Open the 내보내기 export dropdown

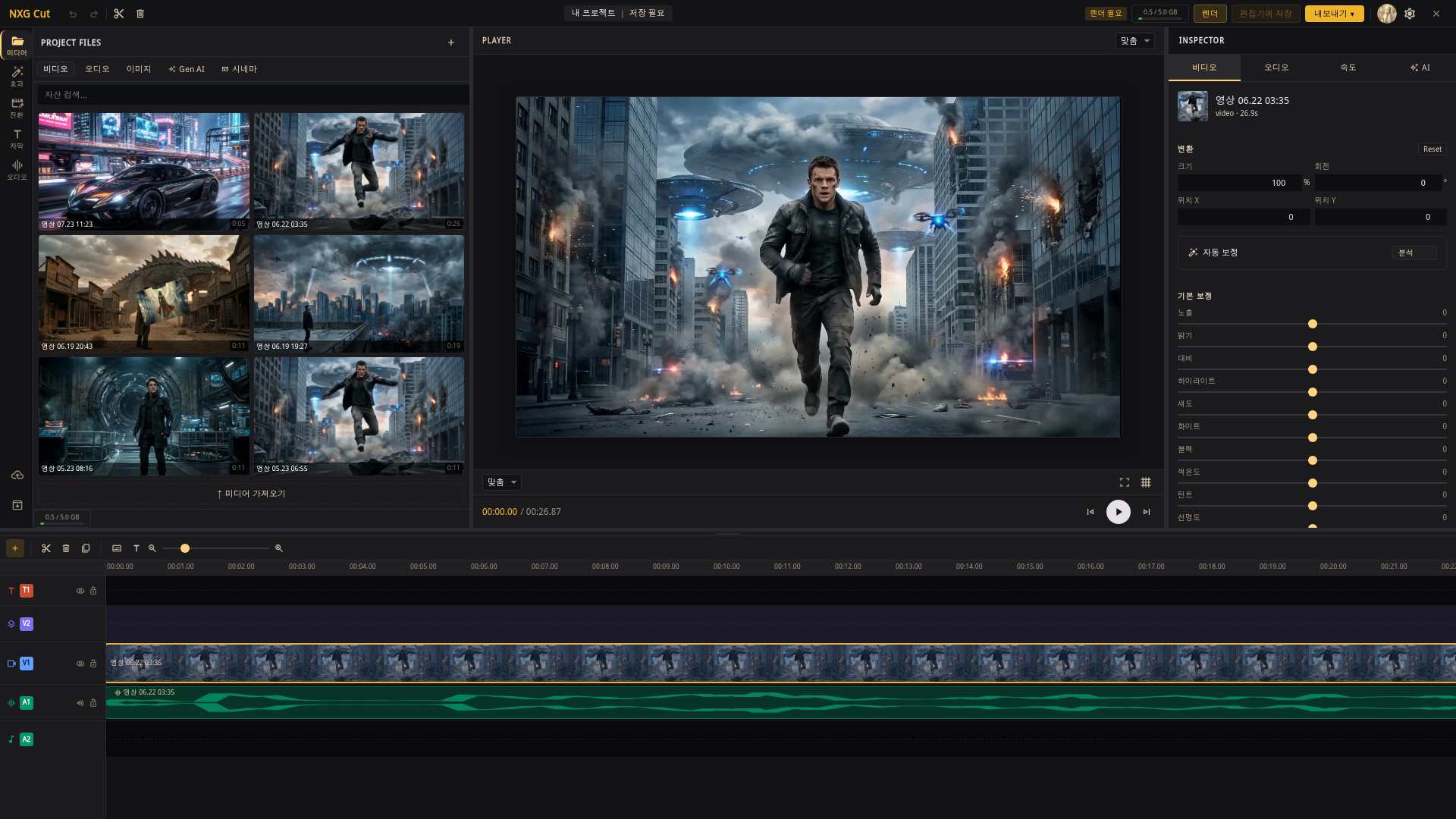(1334, 14)
